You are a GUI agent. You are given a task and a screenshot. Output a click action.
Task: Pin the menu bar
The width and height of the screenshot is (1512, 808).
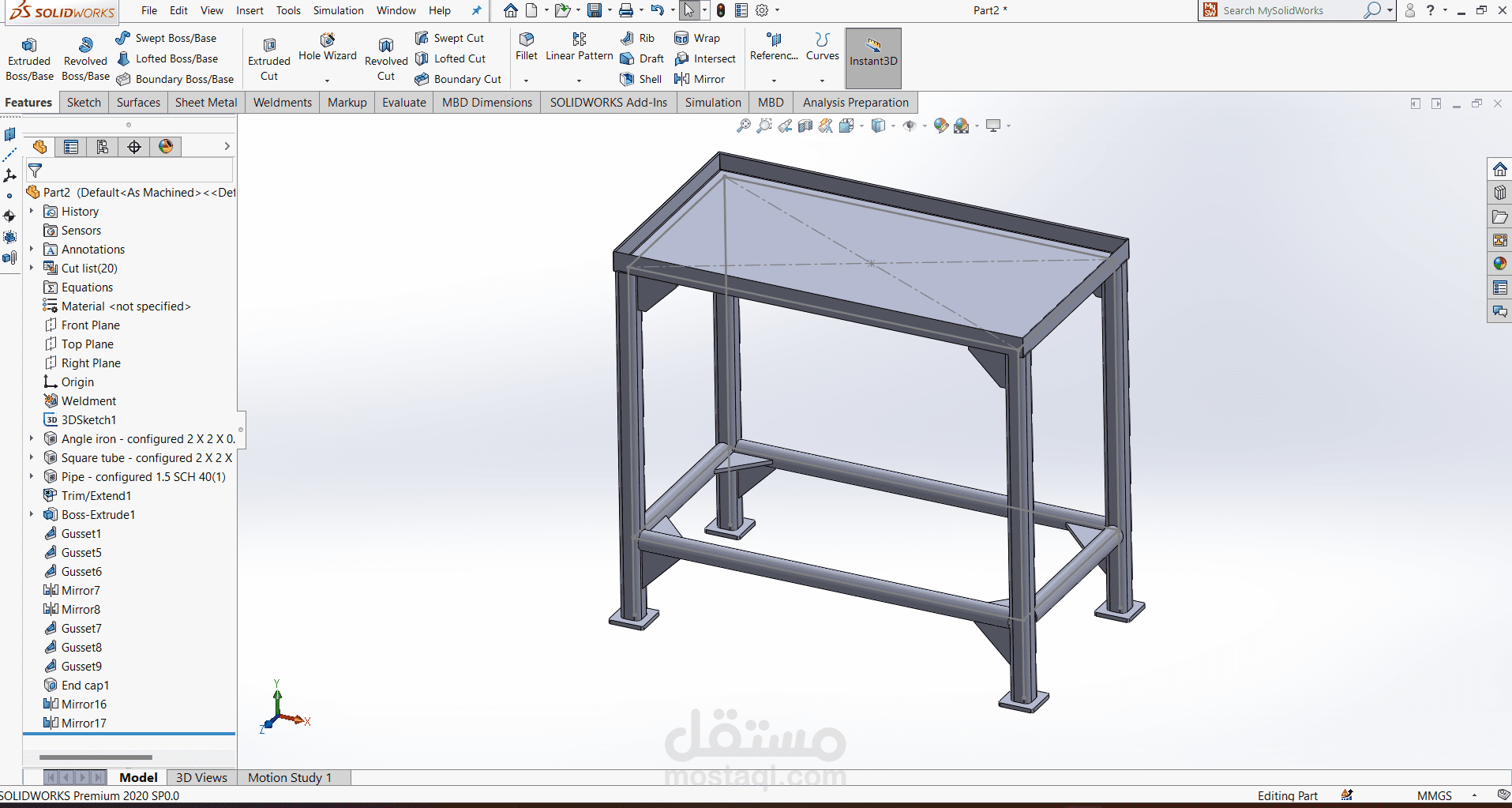click(476, 10)
